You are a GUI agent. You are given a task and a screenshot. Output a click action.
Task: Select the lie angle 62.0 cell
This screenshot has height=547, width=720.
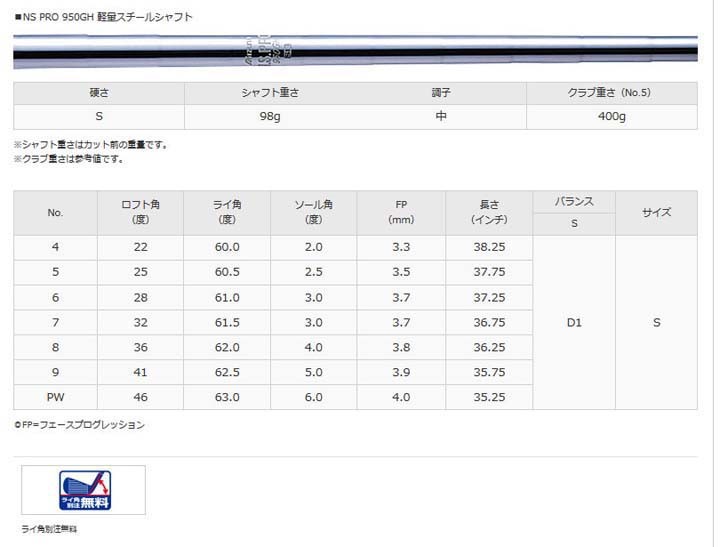click(227, 348)
